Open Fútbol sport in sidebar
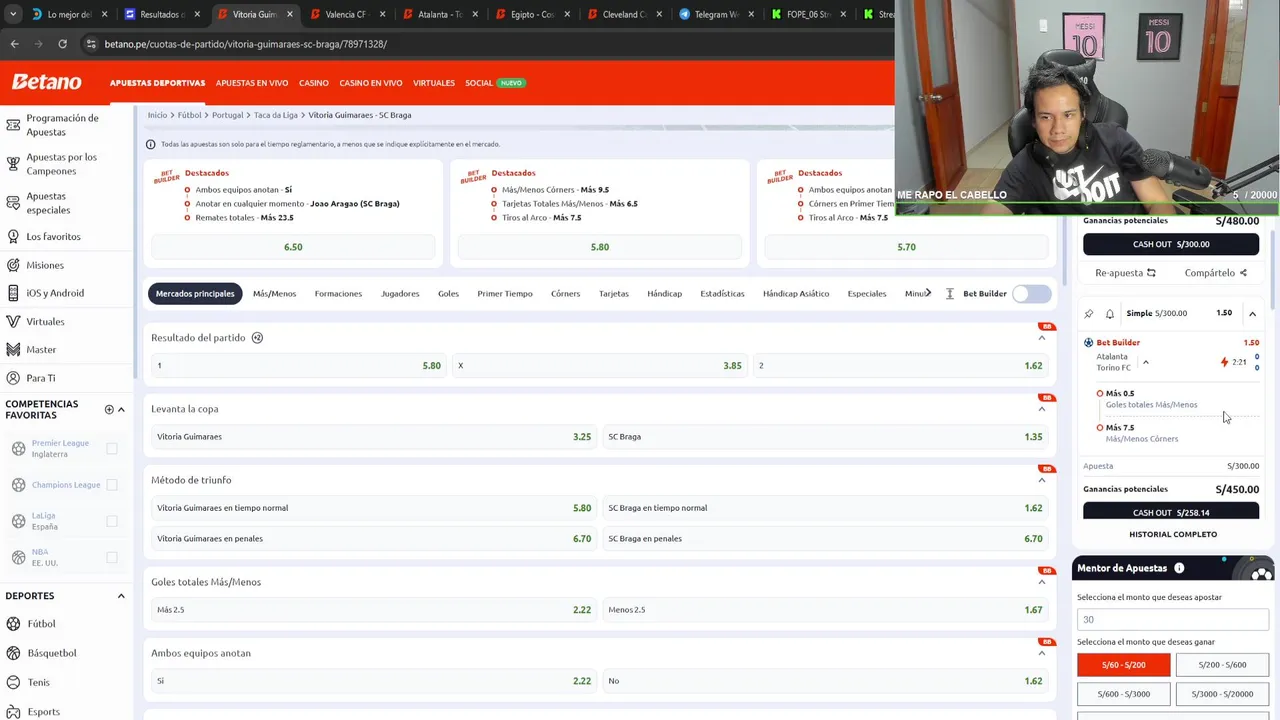Image resolution: width=1280 pixels, height=720 pixels. click(41, 624)
